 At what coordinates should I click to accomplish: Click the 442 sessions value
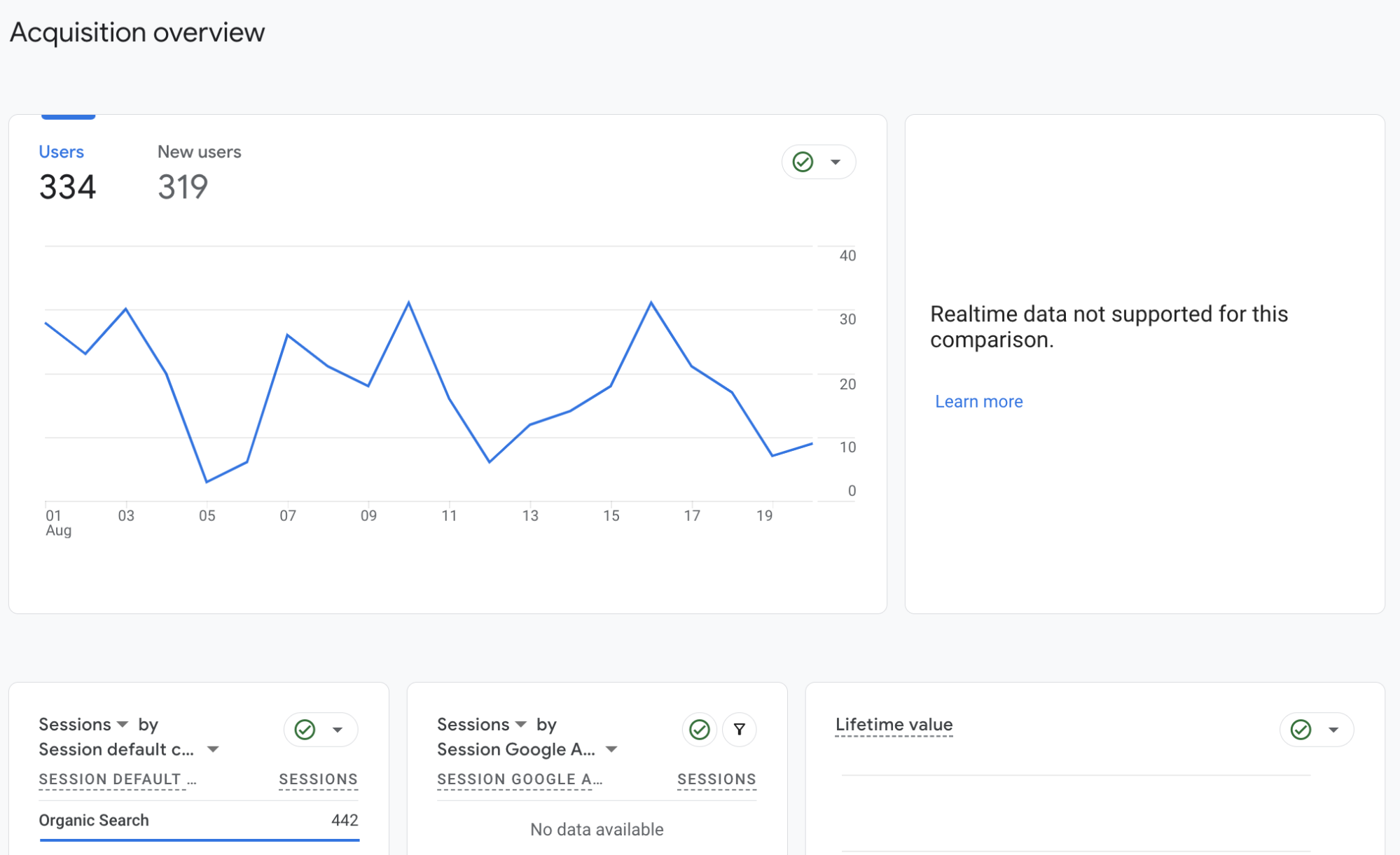click(x=345, y=820)
